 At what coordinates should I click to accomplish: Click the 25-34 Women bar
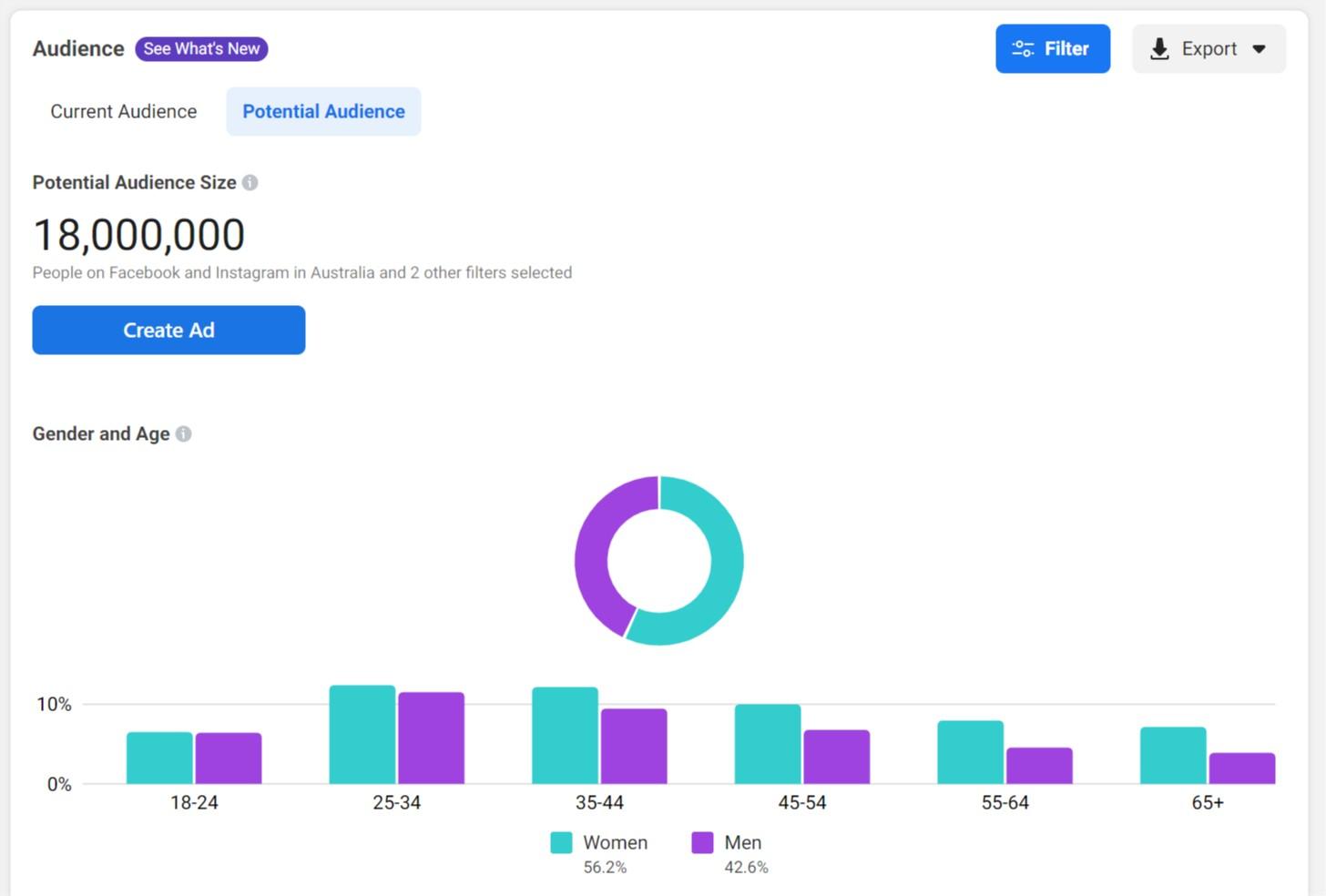pos(361,733)
